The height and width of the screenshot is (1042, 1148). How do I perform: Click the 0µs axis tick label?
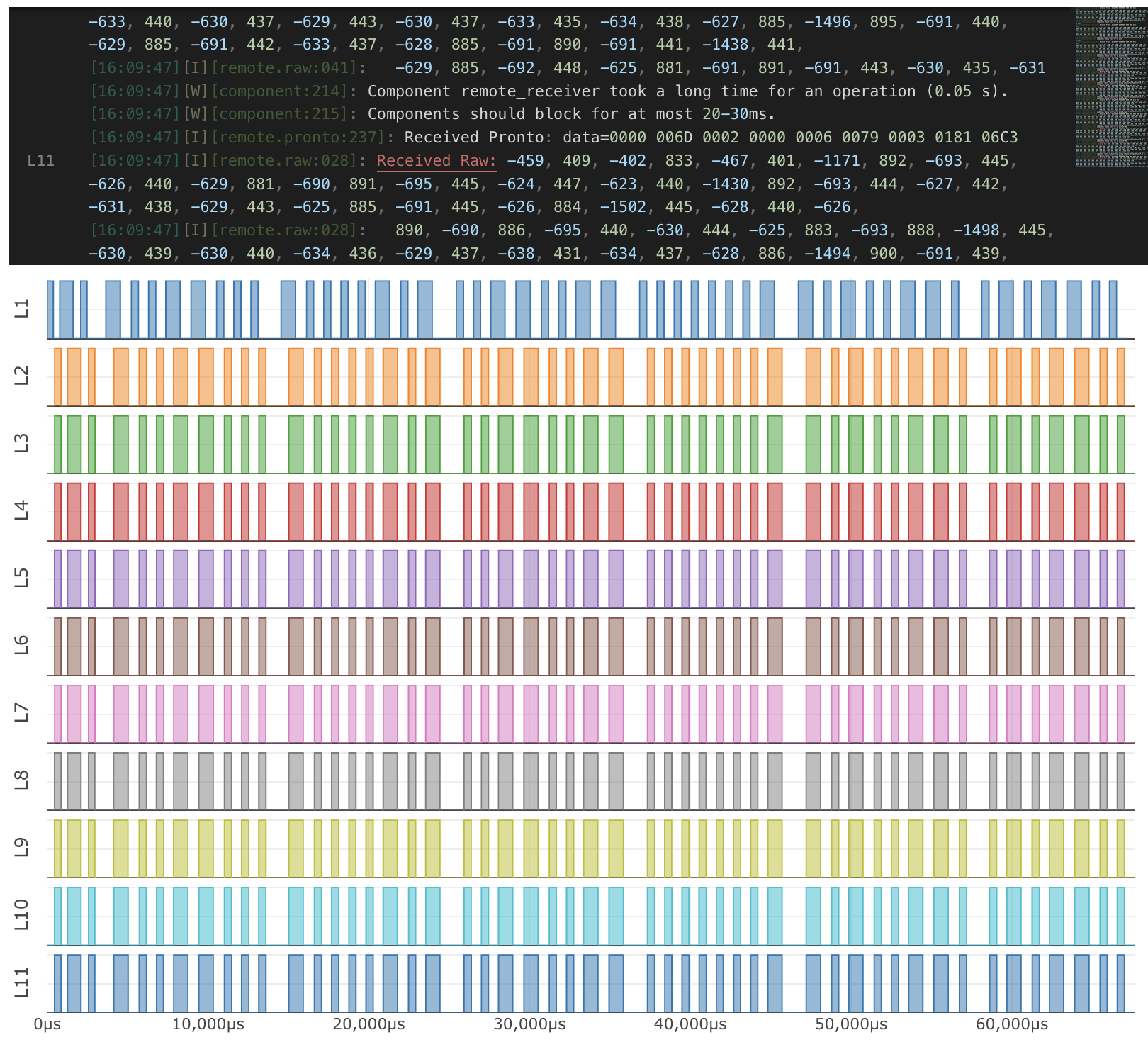coord(47,1025)
